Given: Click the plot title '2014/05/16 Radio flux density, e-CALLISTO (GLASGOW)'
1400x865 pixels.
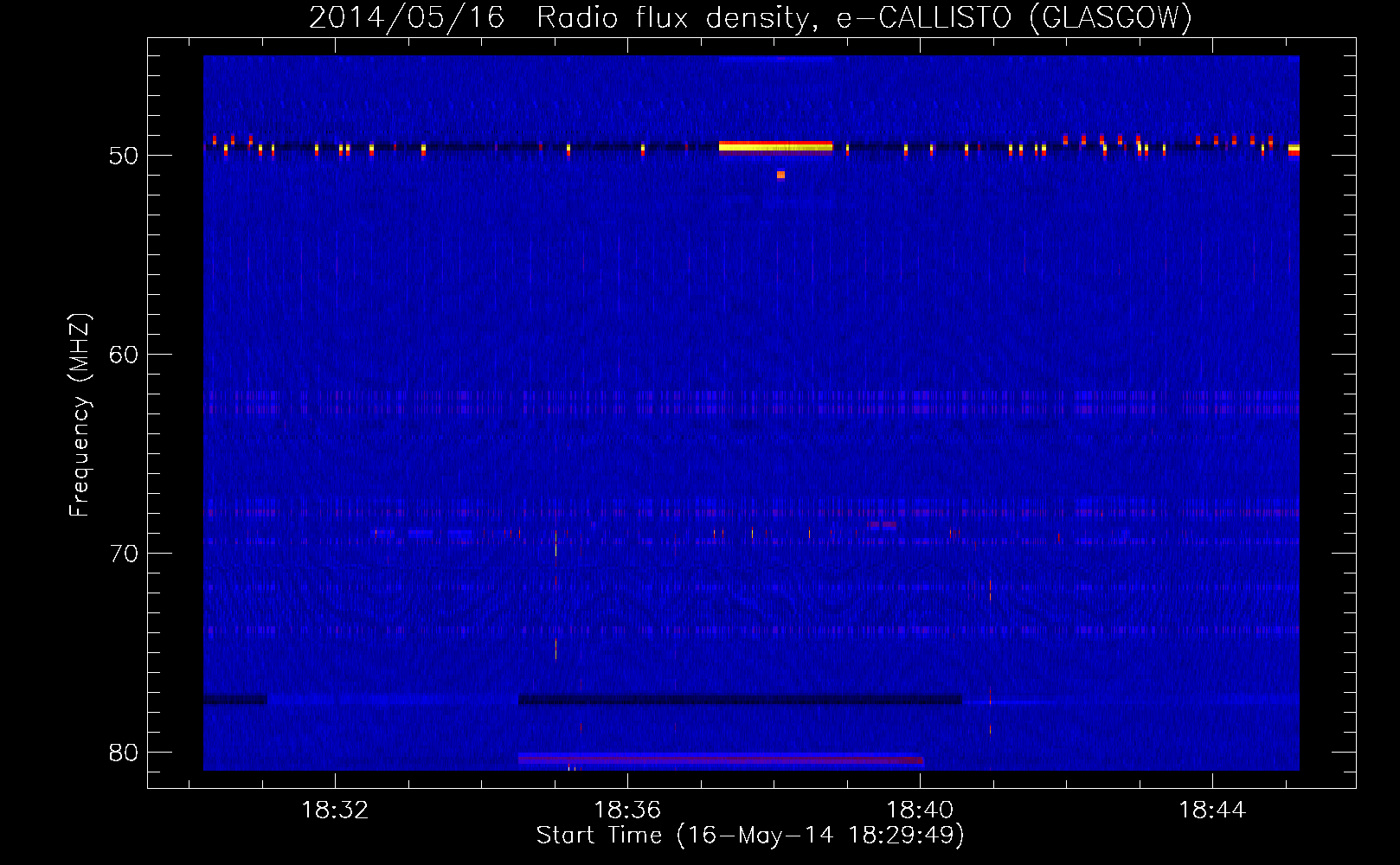Looking at the screenshot, I should 750,17.
